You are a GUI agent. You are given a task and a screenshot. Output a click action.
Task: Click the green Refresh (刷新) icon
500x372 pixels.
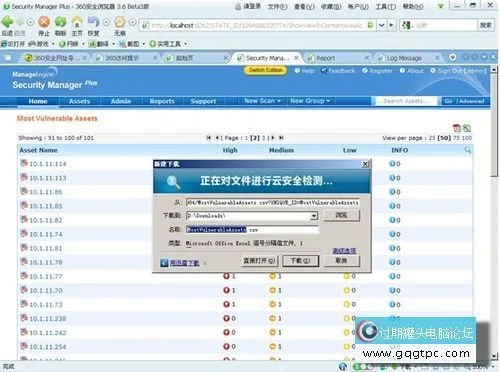(x=60, y=22)
